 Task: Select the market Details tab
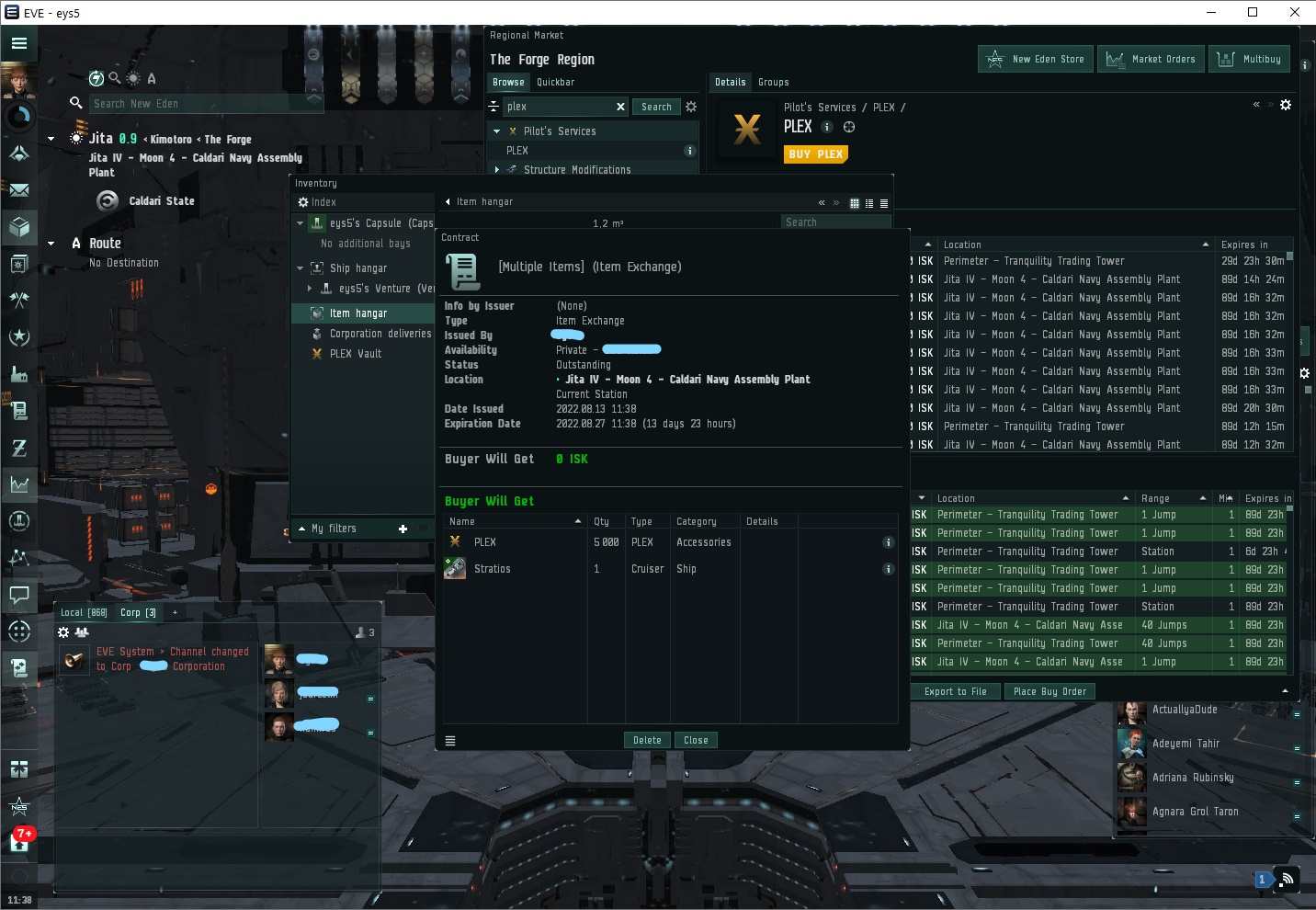(731, 82)
